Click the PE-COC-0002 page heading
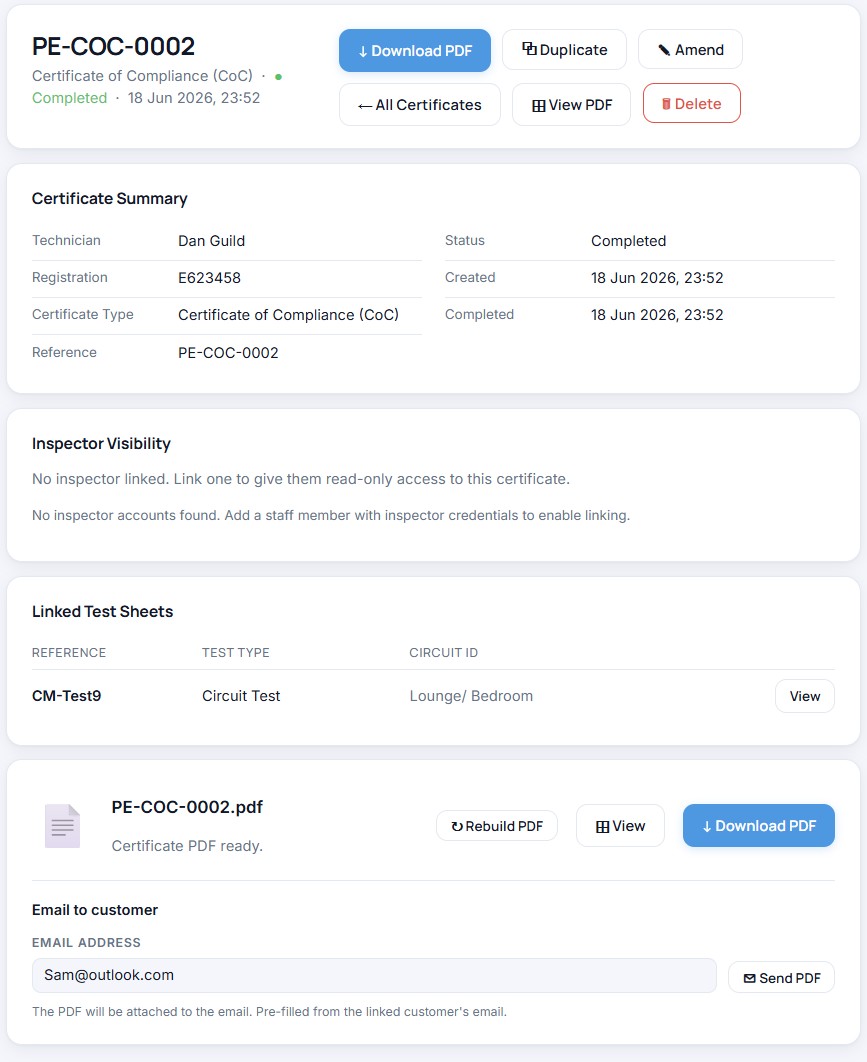 113,46
